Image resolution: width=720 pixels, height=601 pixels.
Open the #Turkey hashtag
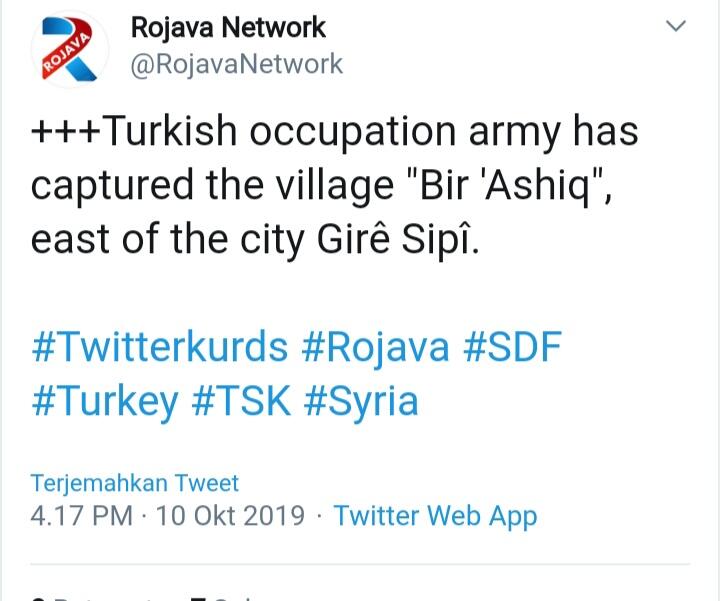point(105,401)
